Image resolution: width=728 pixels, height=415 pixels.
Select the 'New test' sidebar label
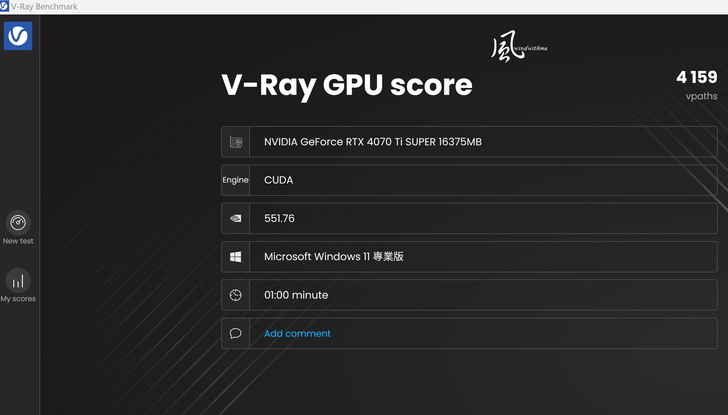coord(18,241)
